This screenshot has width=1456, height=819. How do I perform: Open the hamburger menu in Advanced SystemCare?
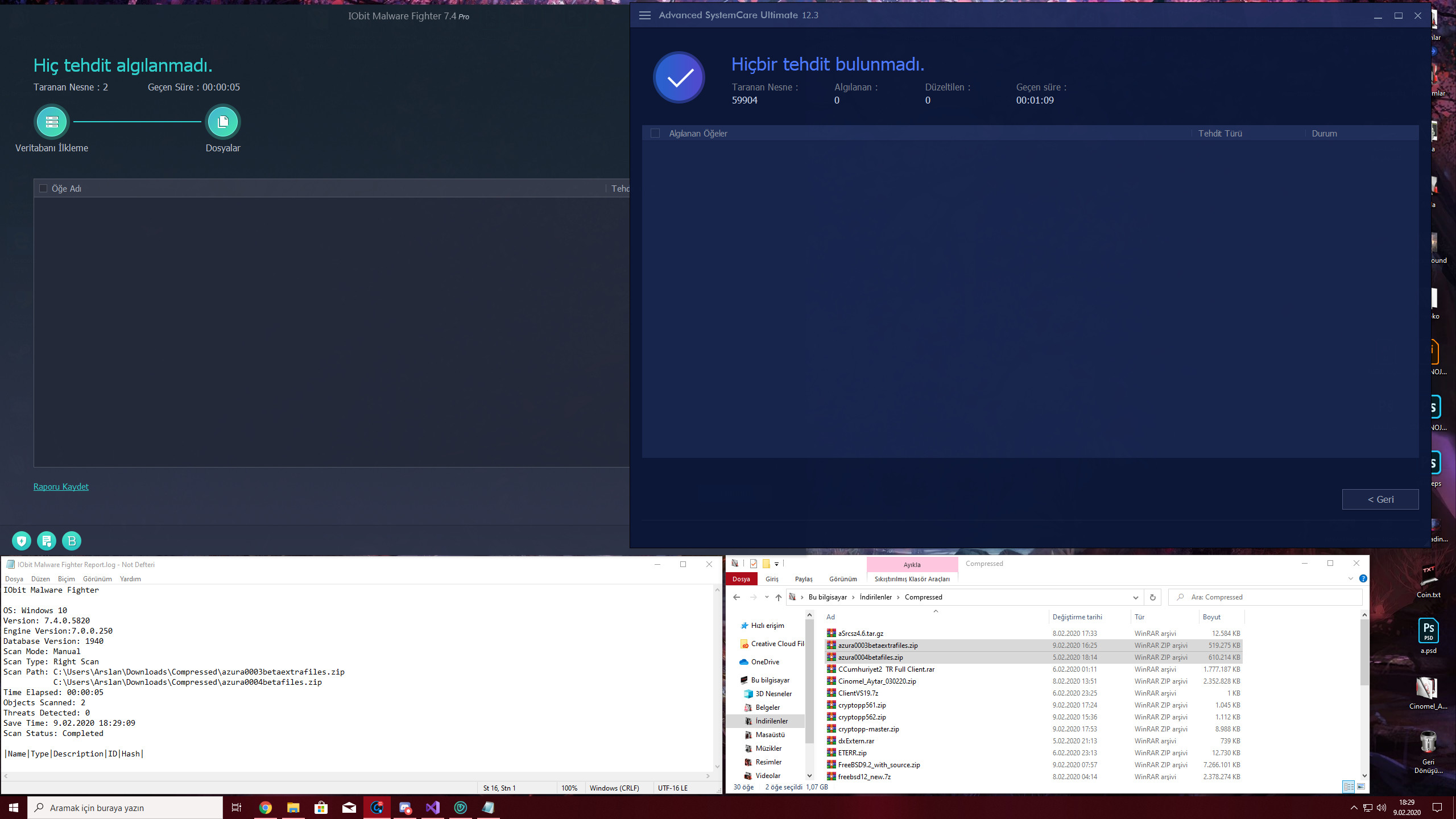pos(645,15)
